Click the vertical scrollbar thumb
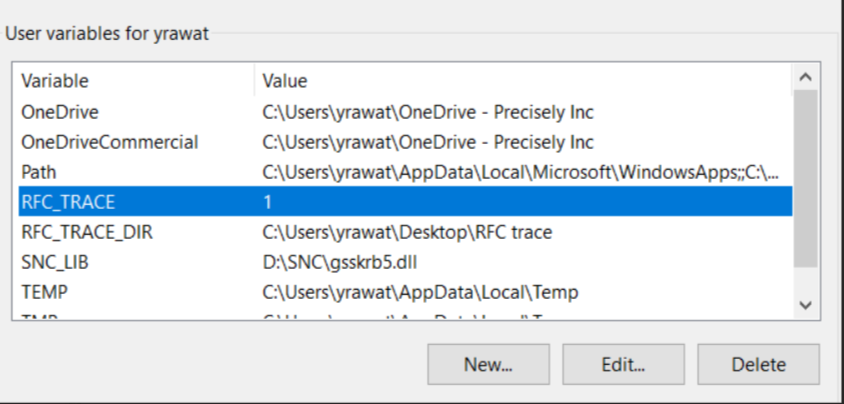The image size is (844, 404). click(x=805, y=180)
